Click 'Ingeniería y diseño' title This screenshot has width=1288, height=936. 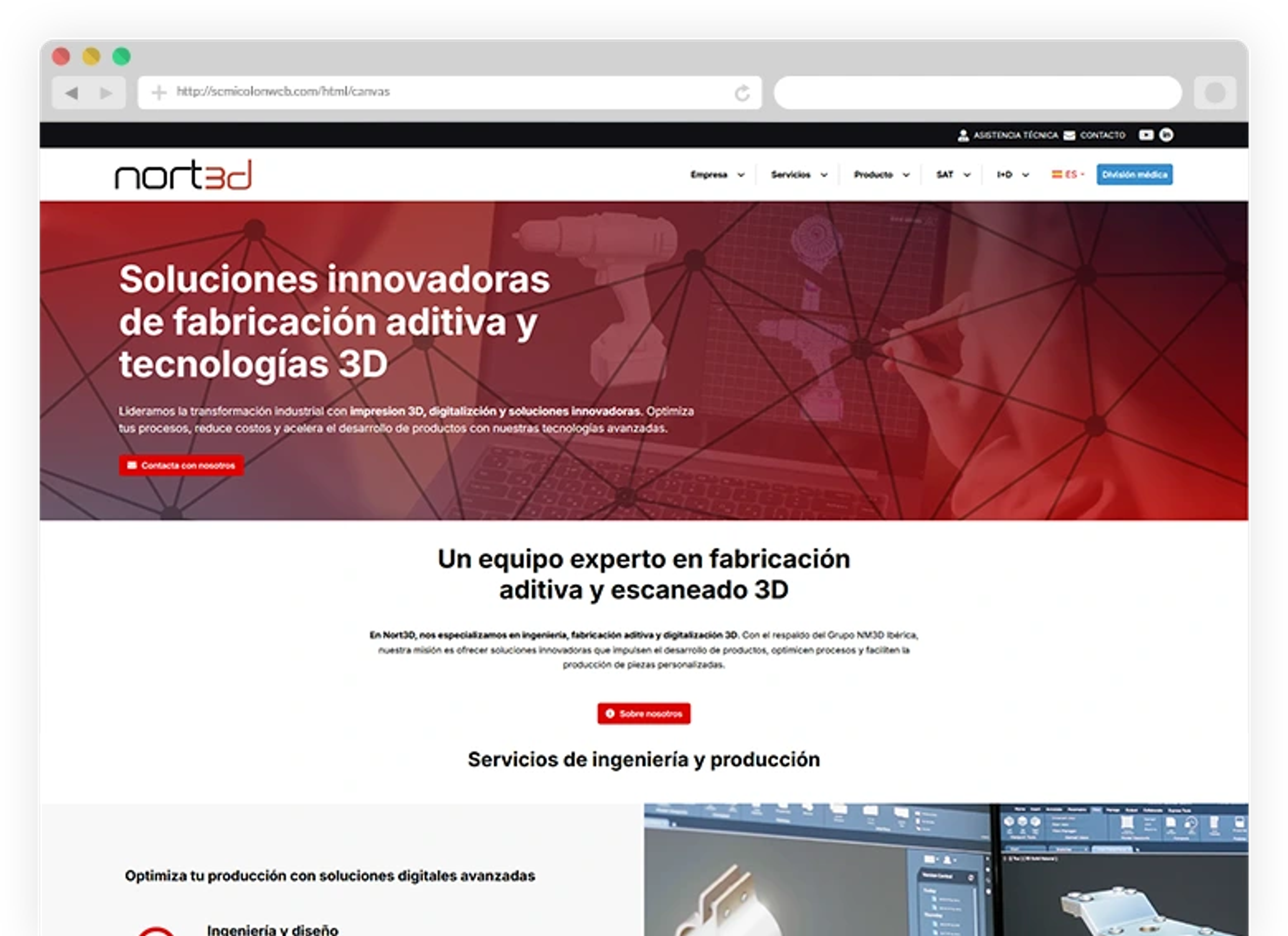pos(273,930)
